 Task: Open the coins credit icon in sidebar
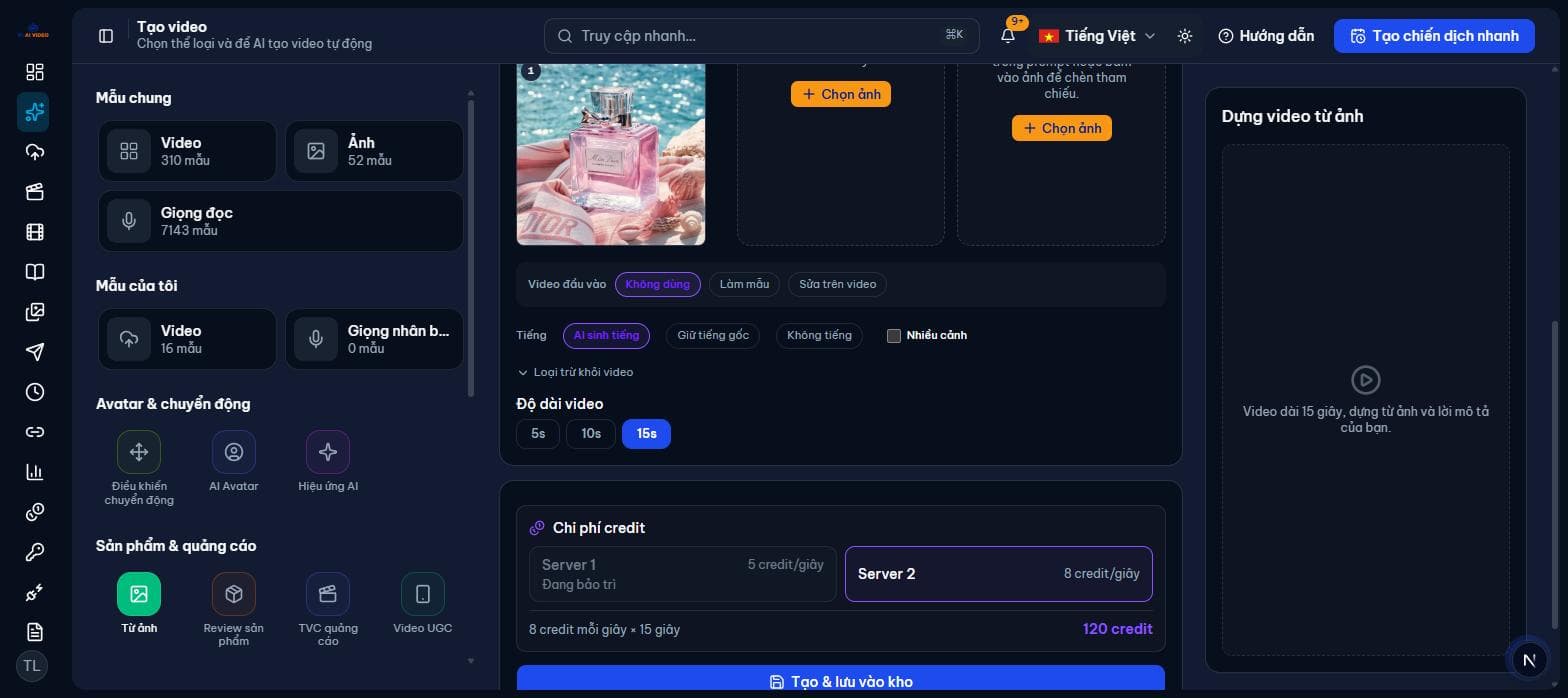pyautogui.click(x=35, y=512)
